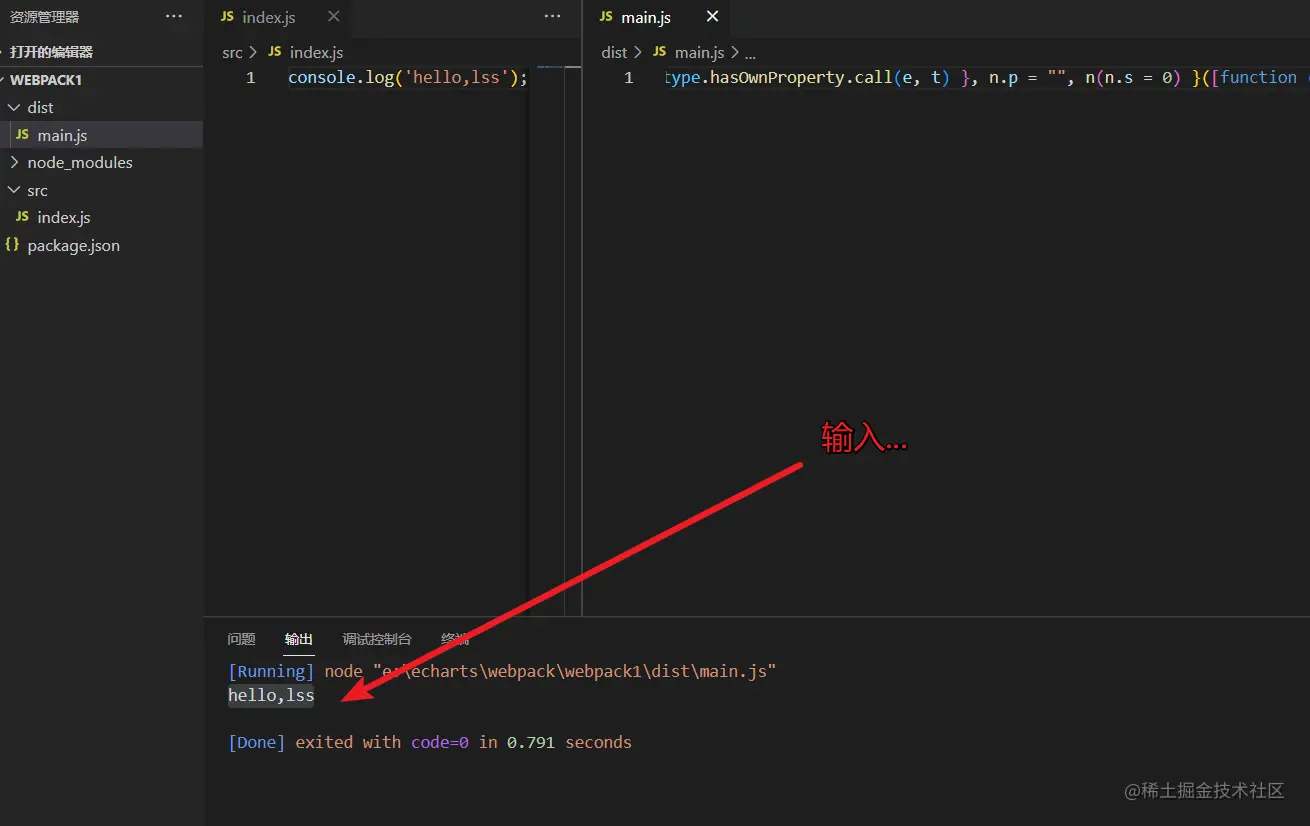The width and height of the screenshot is (1310, 826).
Task: Click line number 1 in main.js editor
Action: [628, 77]
